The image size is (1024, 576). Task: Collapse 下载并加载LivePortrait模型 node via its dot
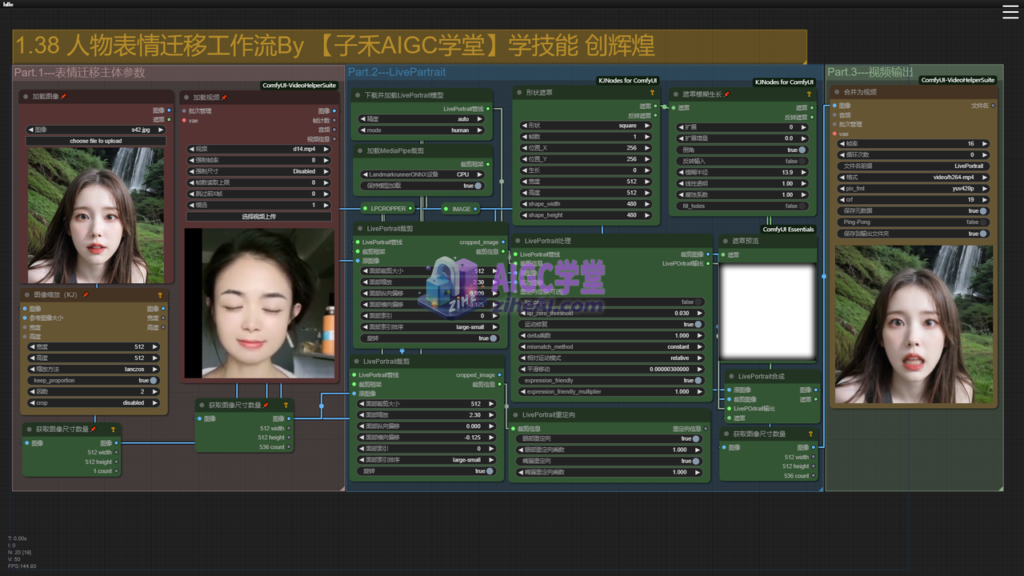click(358, 95)
